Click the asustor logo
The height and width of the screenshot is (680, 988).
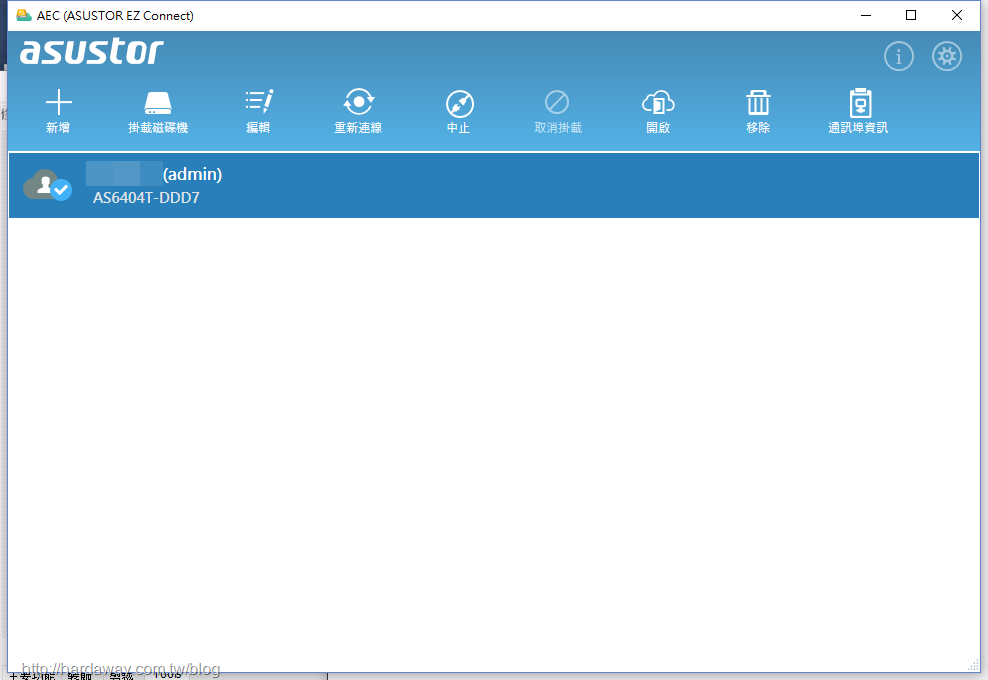coord(92,52)
